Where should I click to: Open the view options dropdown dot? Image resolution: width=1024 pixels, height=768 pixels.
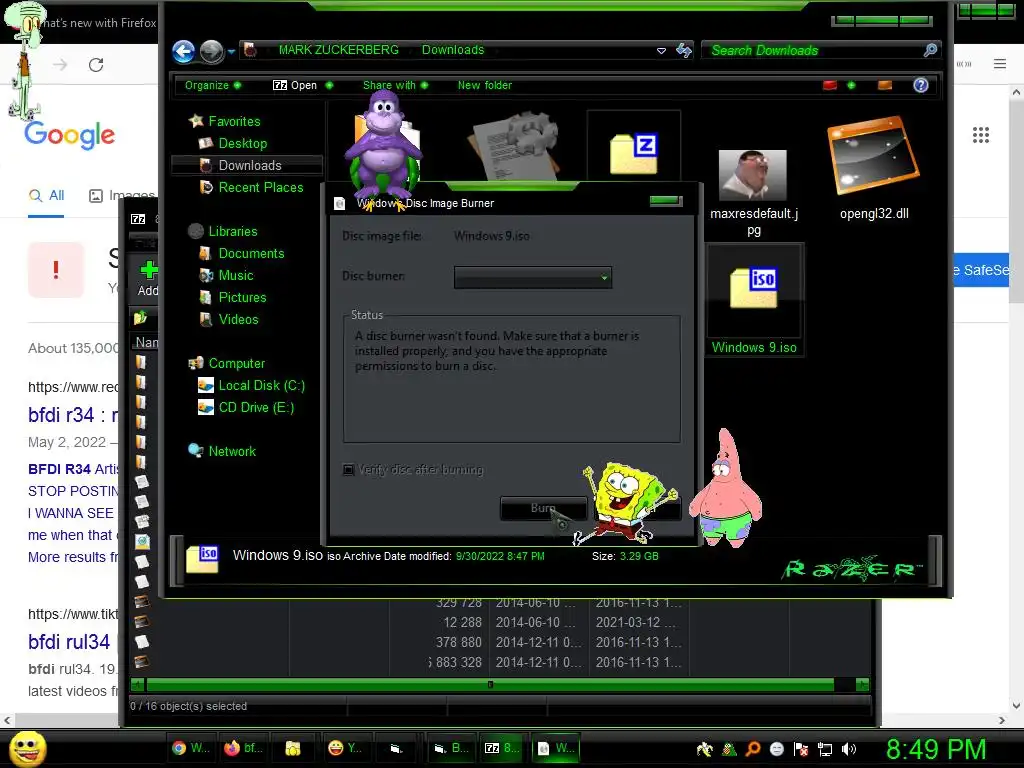click(x=851, y=85)
